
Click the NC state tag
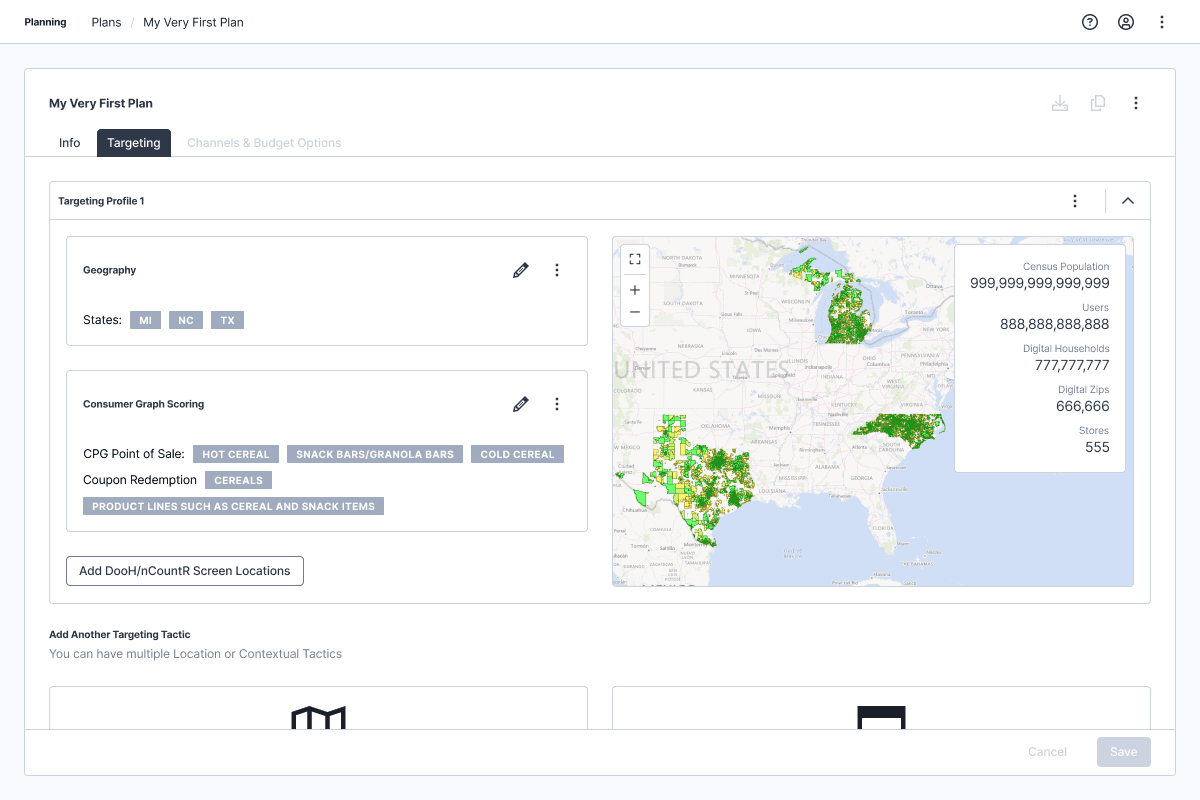click(x=186, y=320)
